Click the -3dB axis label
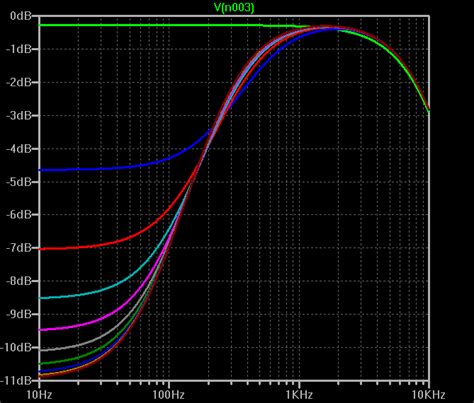474x403 pixels. (x=19, y=115)
